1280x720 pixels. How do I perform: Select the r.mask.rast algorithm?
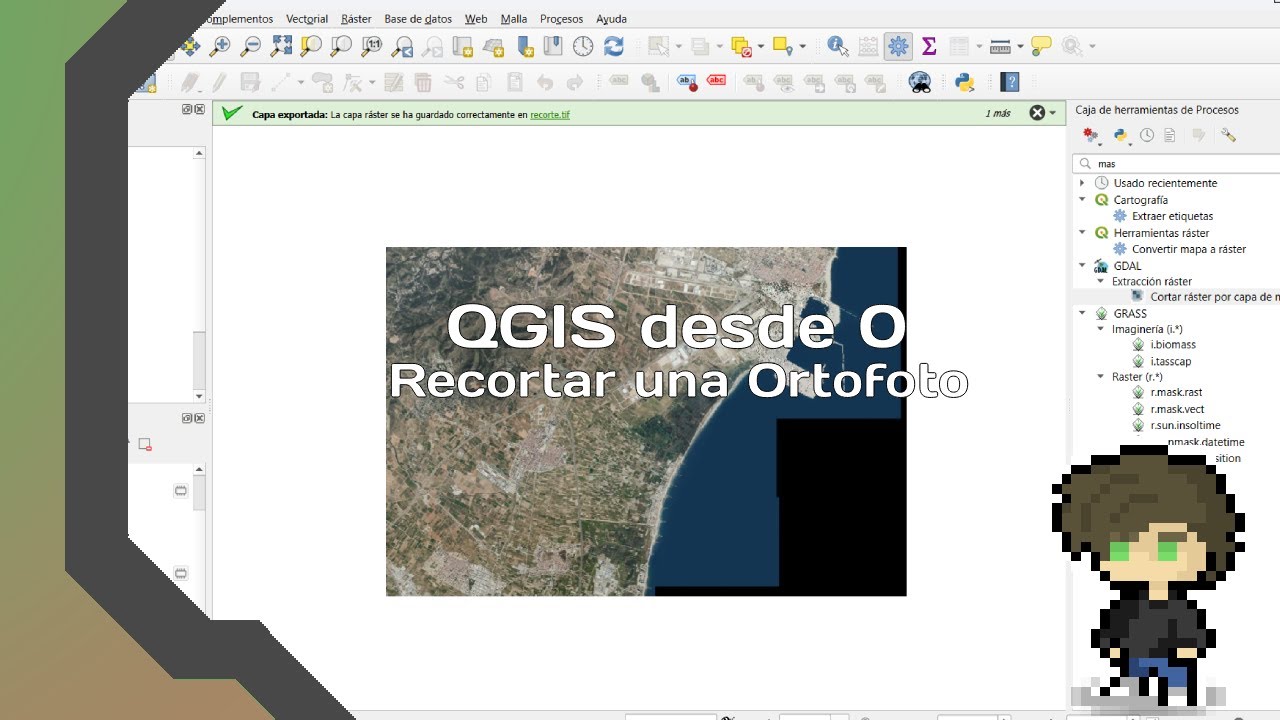tap(1176, 393)
